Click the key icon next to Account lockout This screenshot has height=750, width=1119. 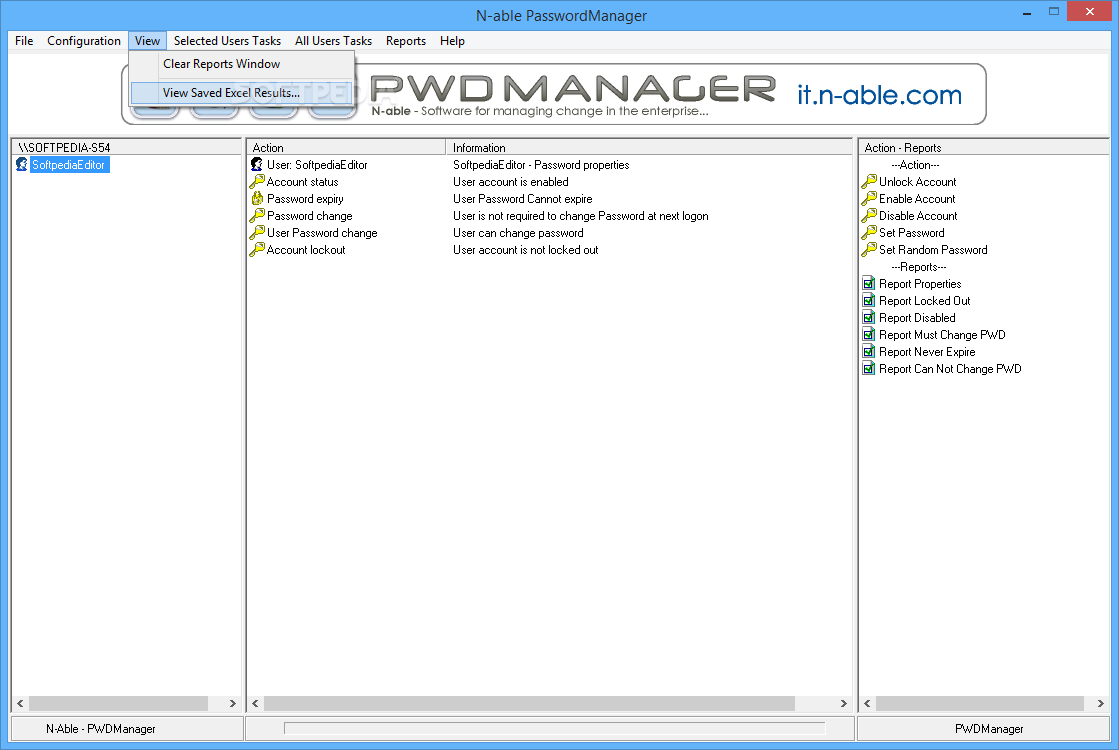click(x=256, y=250)
